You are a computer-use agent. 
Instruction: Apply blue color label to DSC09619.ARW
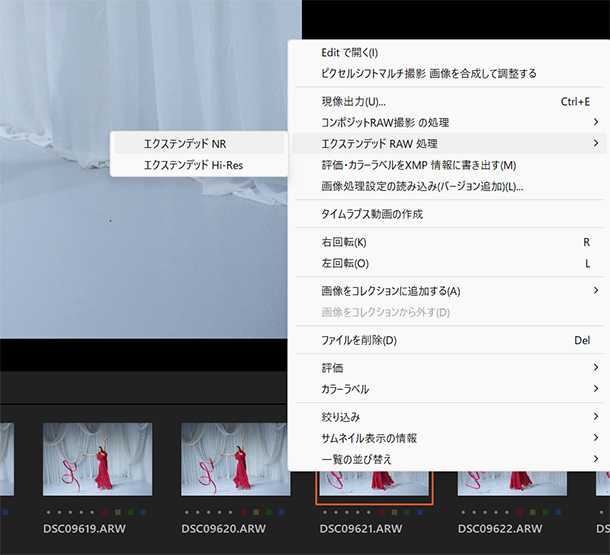click(143, 512)
